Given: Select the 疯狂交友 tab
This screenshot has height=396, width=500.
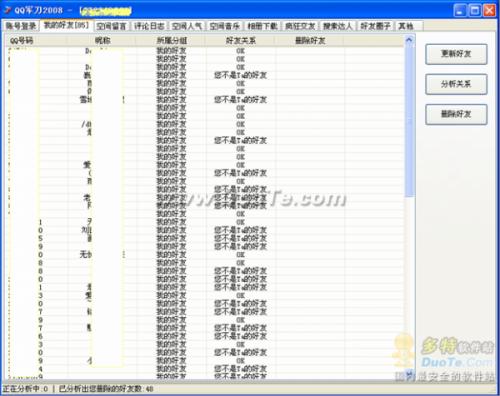Looking at the screenshot, I should 300,26.
